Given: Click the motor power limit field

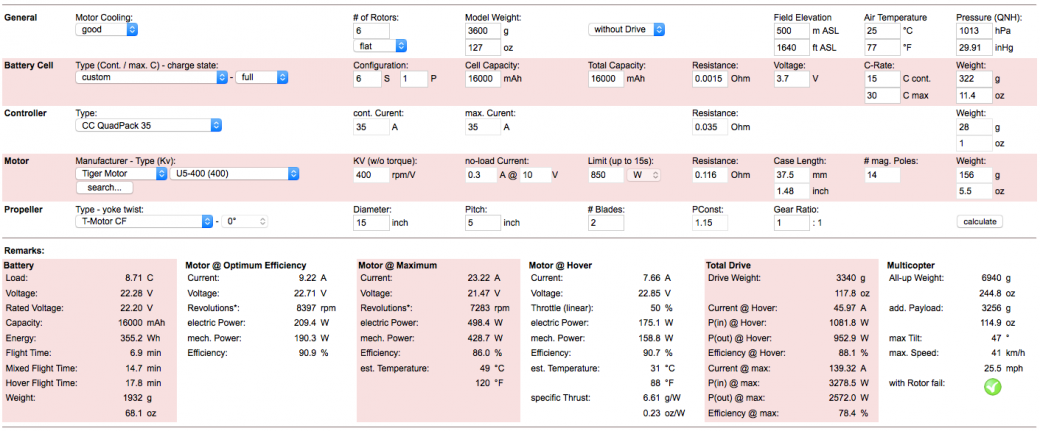Looking at the screenshot, I should click(x=606, y=175).
